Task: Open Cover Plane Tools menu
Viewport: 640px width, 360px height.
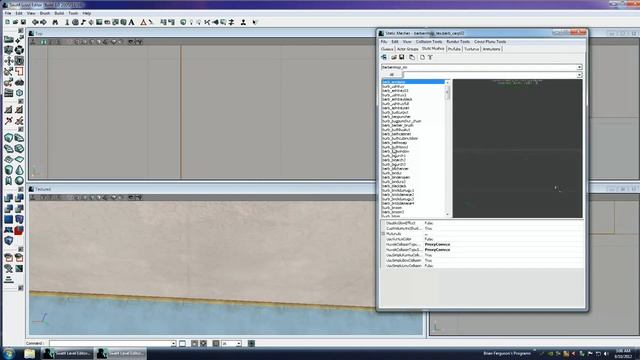Action: point(490,42)
